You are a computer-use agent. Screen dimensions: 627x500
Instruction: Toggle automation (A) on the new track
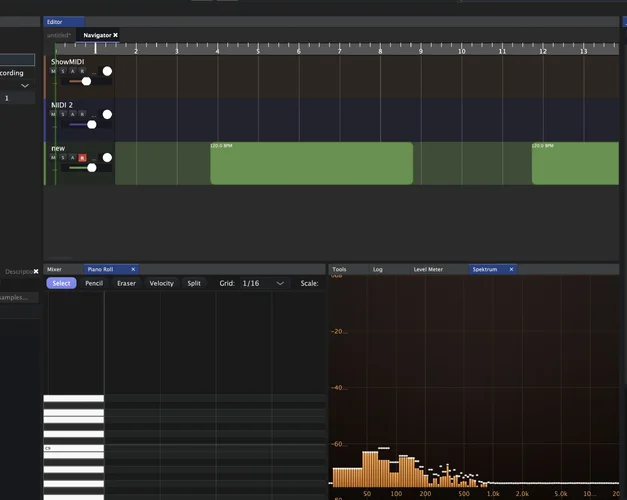coord(72,158)
